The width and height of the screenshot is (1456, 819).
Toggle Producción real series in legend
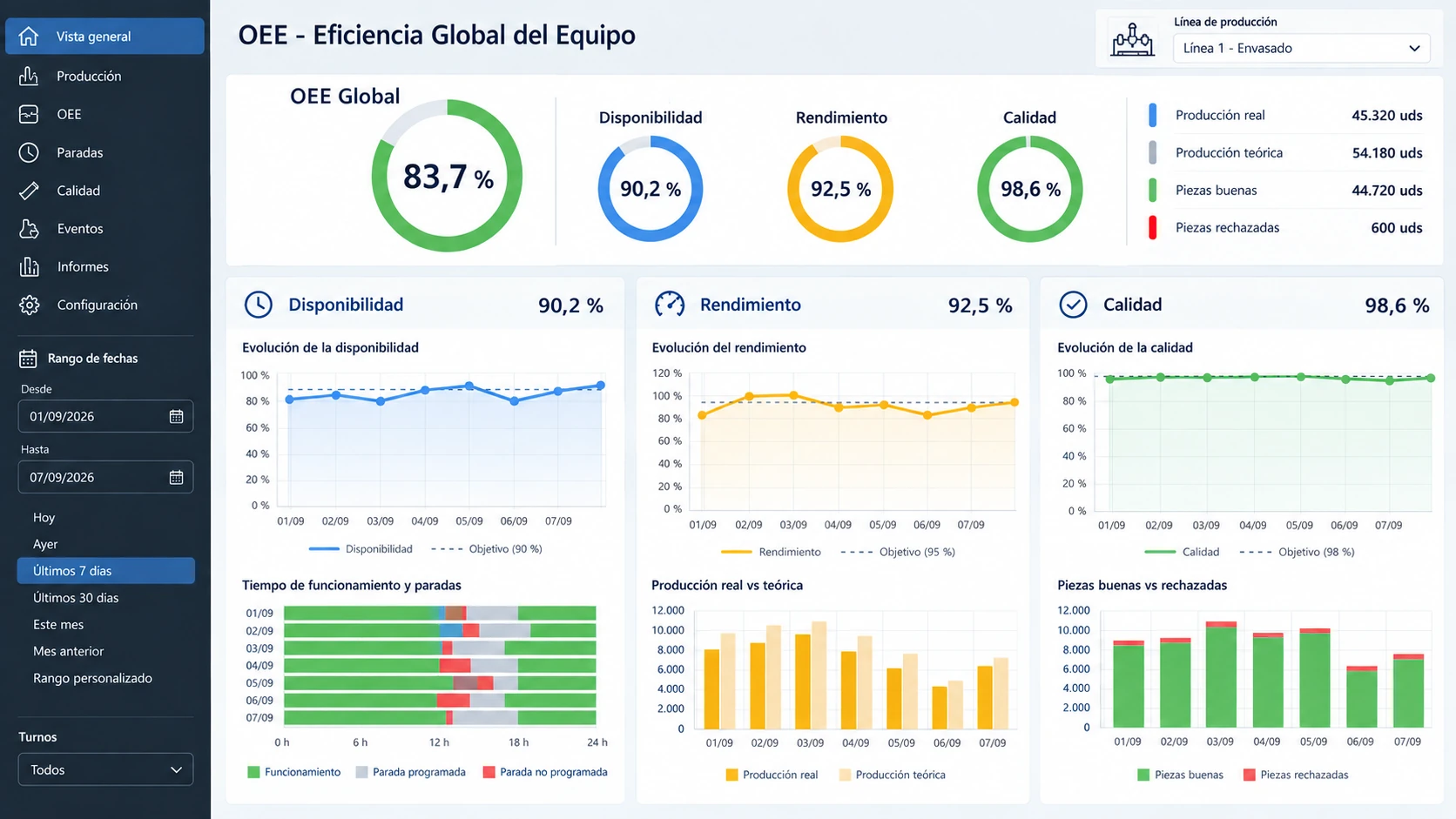pos(772,775)
